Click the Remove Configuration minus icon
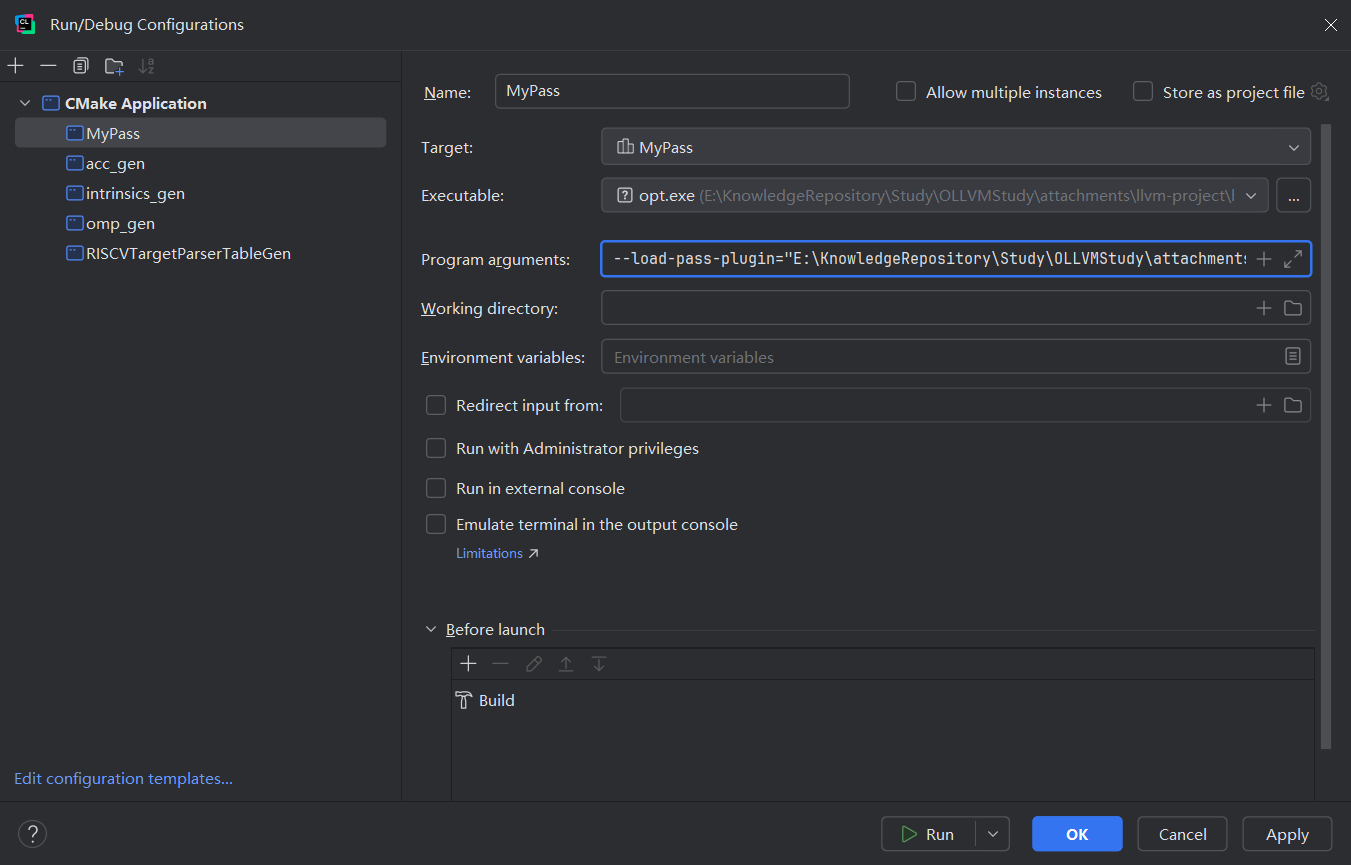 click(x=48, y=66)
